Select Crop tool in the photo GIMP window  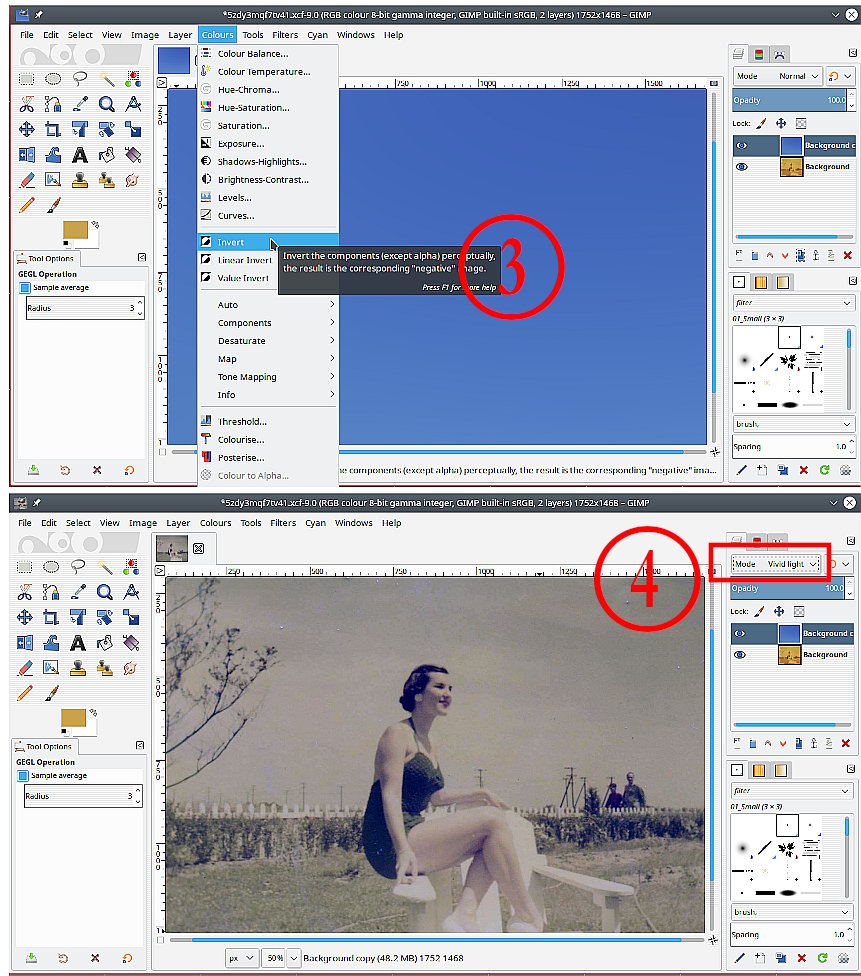pyautogui.click(x=51, y=617)
